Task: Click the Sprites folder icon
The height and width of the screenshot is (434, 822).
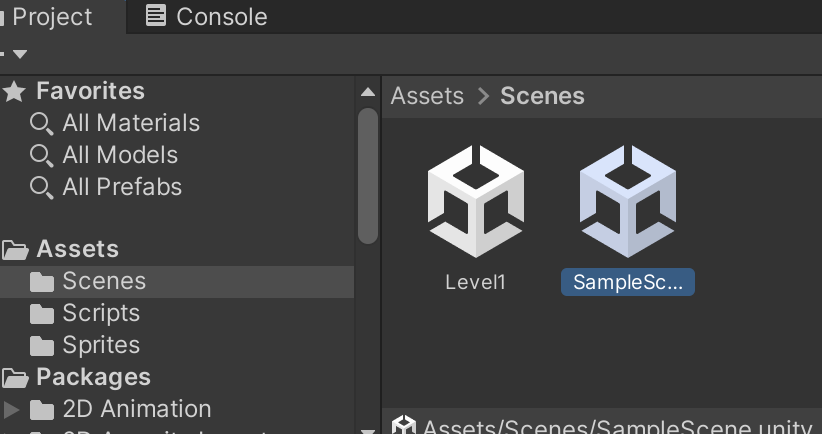Action: pyautogui.click(x=42, y=346)
